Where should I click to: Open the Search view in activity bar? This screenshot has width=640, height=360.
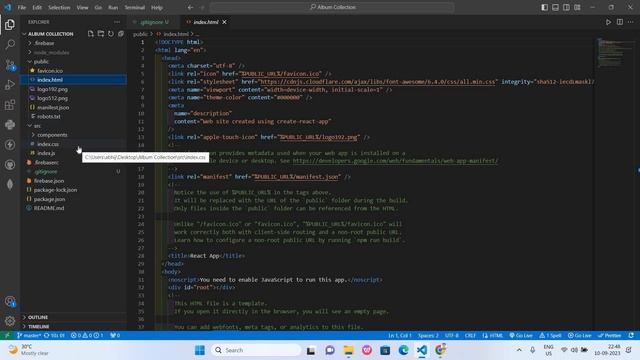click(x=10, y=44)
